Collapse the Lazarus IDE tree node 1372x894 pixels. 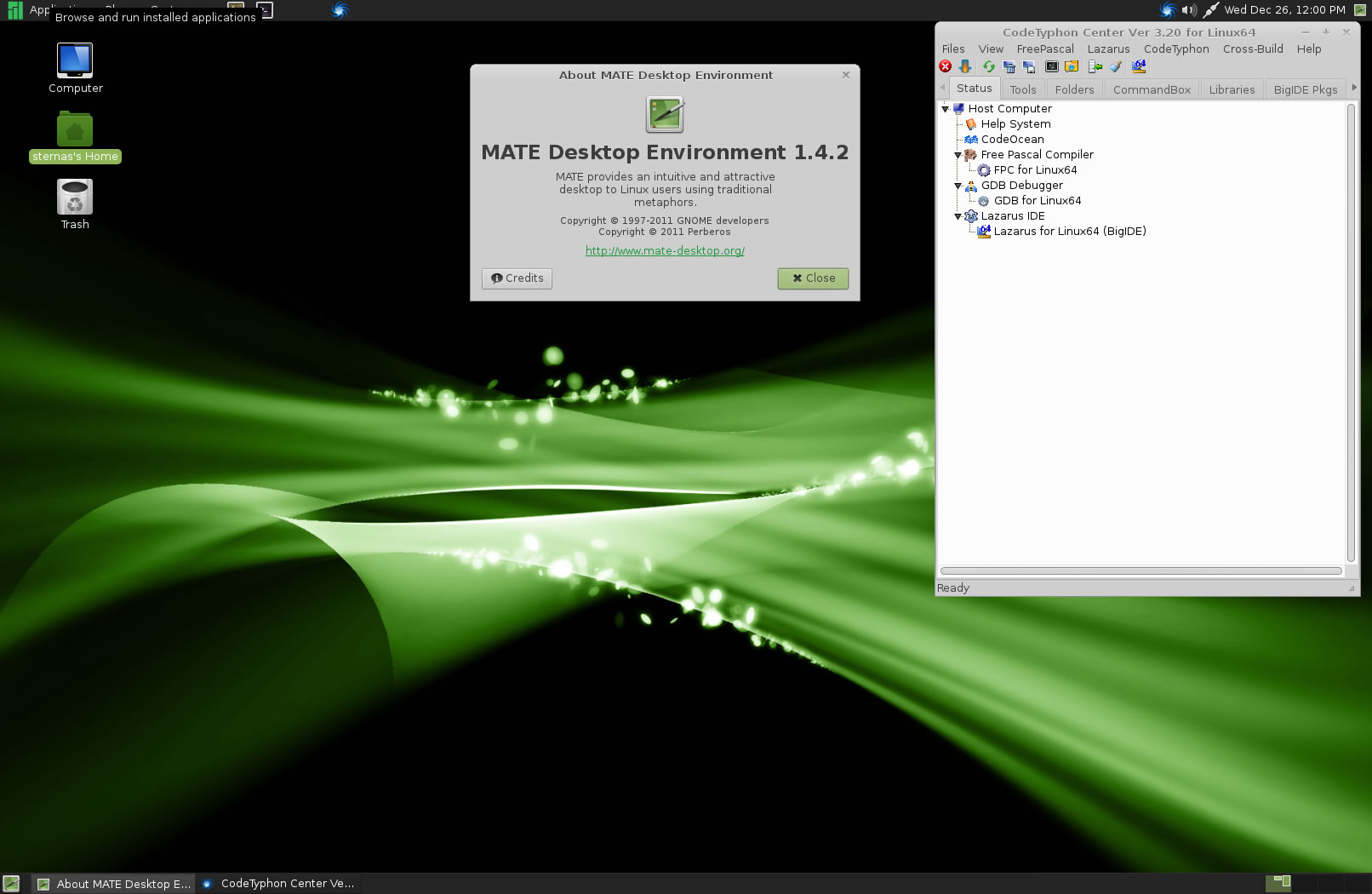(x=958, y=216)
